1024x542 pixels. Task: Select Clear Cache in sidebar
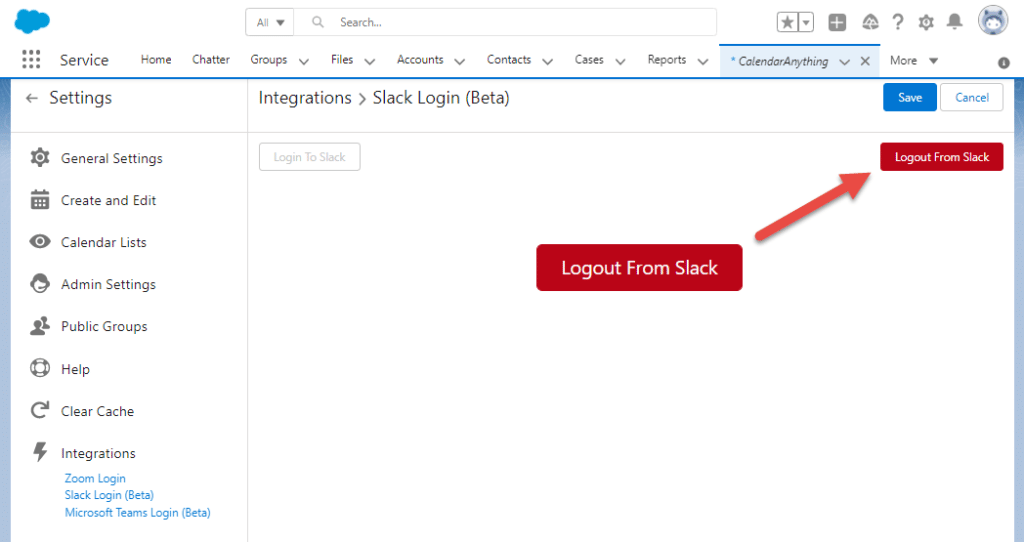coord(97,411)
